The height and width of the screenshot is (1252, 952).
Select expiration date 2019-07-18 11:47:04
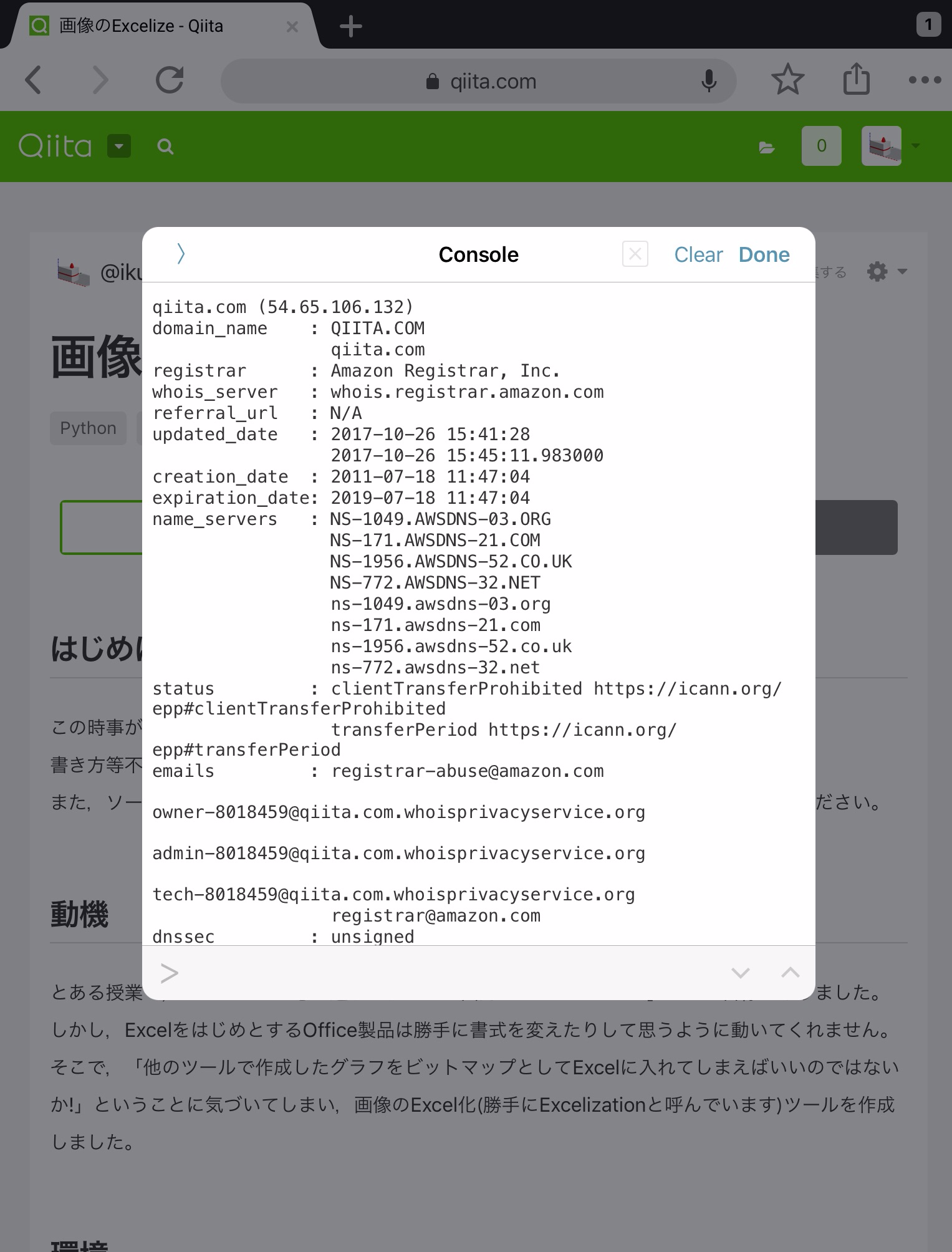[430, 498]
